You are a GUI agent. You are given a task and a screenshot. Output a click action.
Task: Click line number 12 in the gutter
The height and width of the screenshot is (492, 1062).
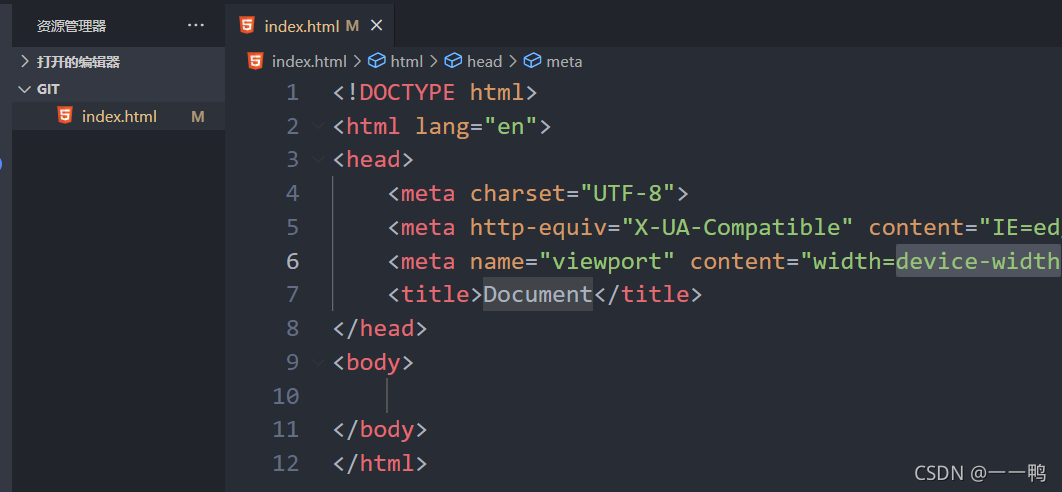(x=285, y=464)
